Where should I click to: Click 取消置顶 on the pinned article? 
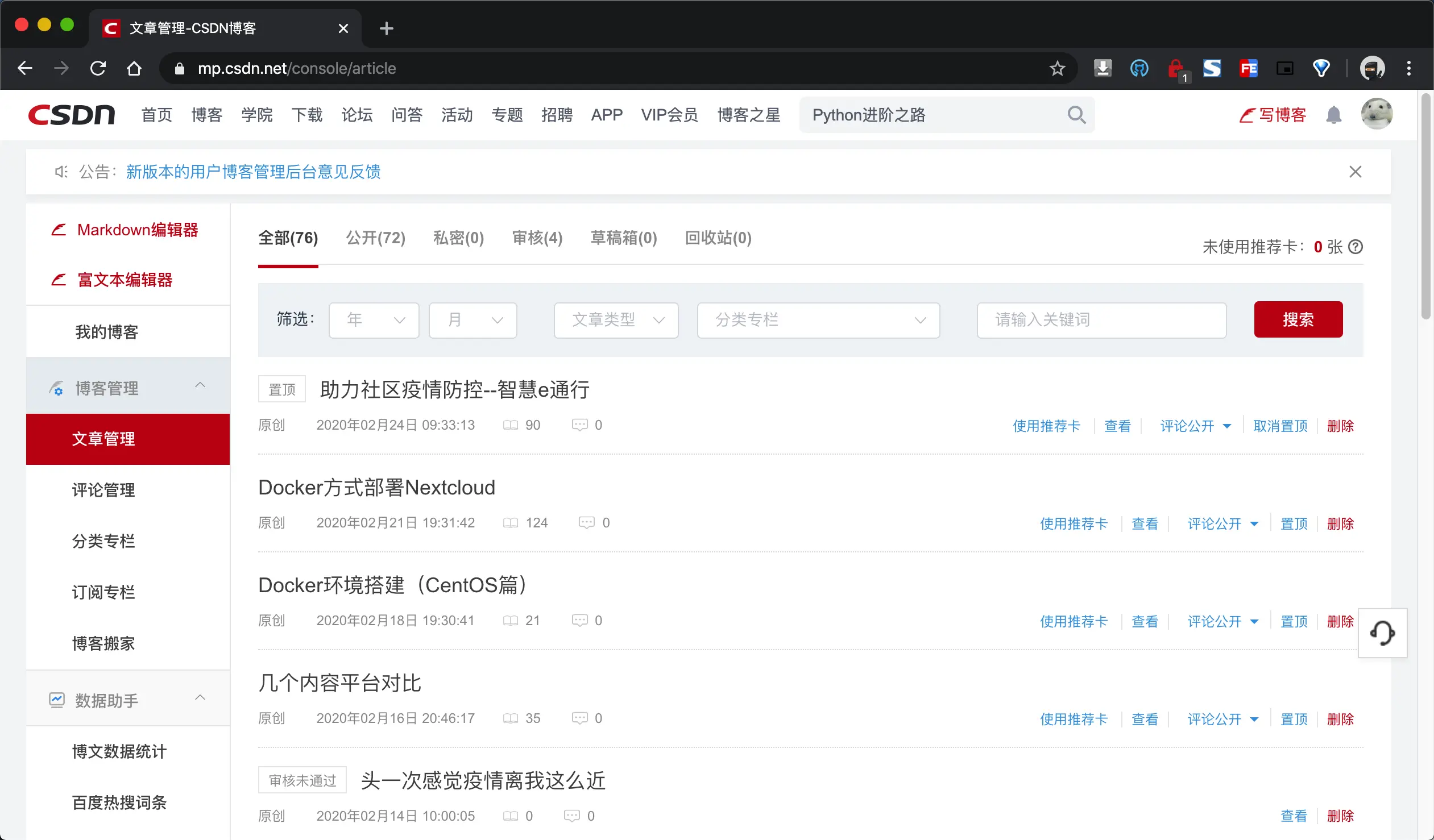pos(1280,426)
